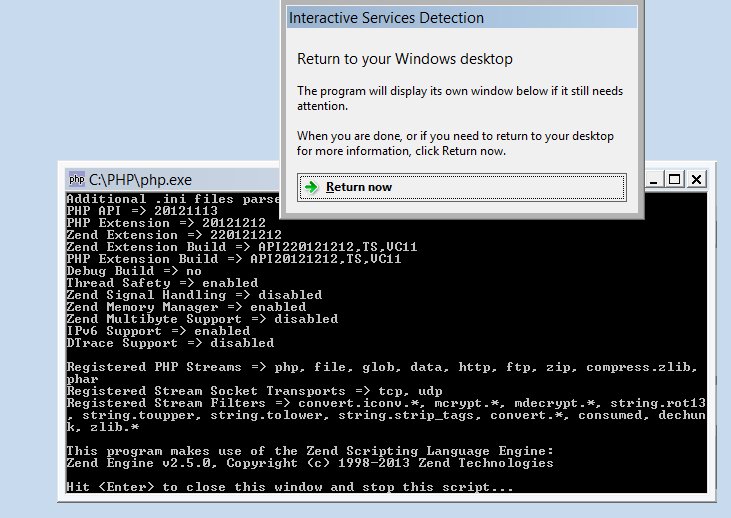Image resolution: width=731 pixels, height=518 pixels.
Task: Click the Return now button
Action: coord(462,187)
